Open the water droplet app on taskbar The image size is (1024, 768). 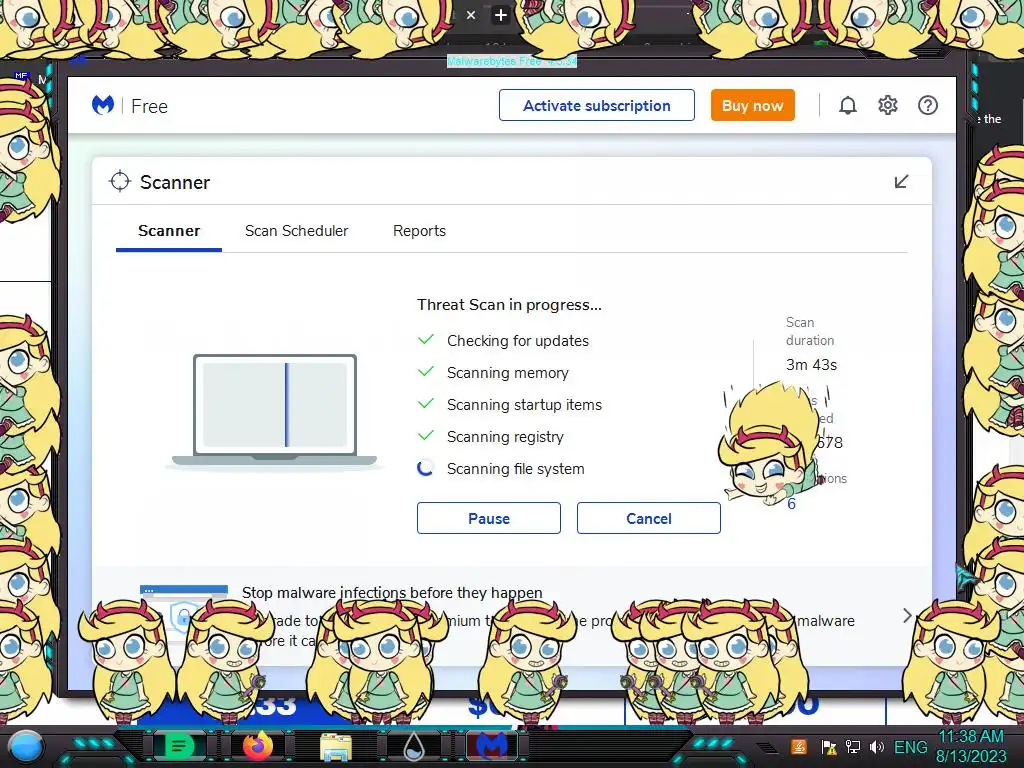coord(414,747)
